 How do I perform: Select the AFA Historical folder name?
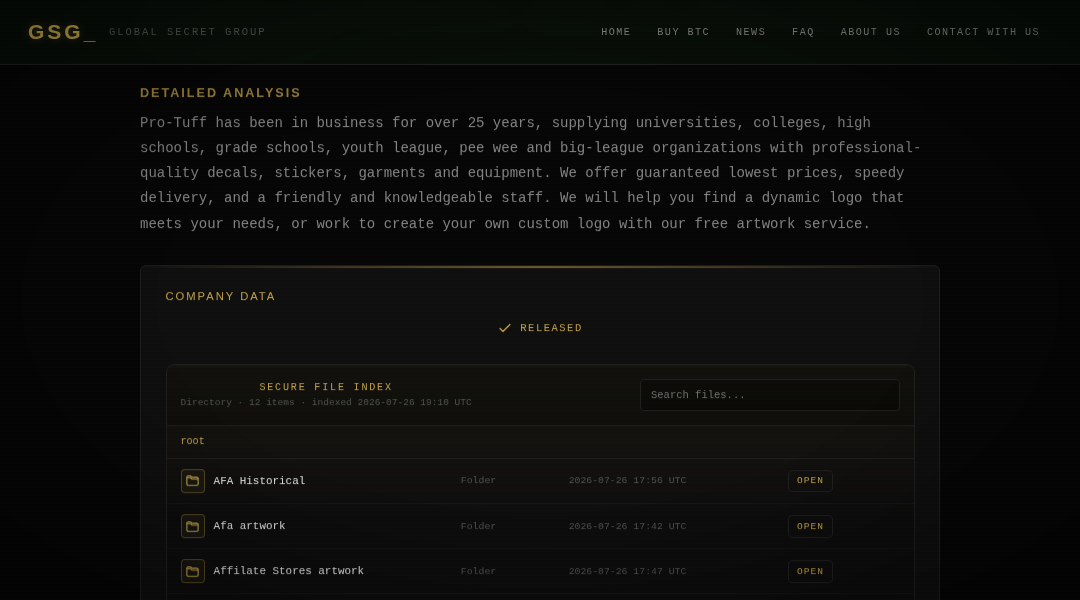point(259,481)
